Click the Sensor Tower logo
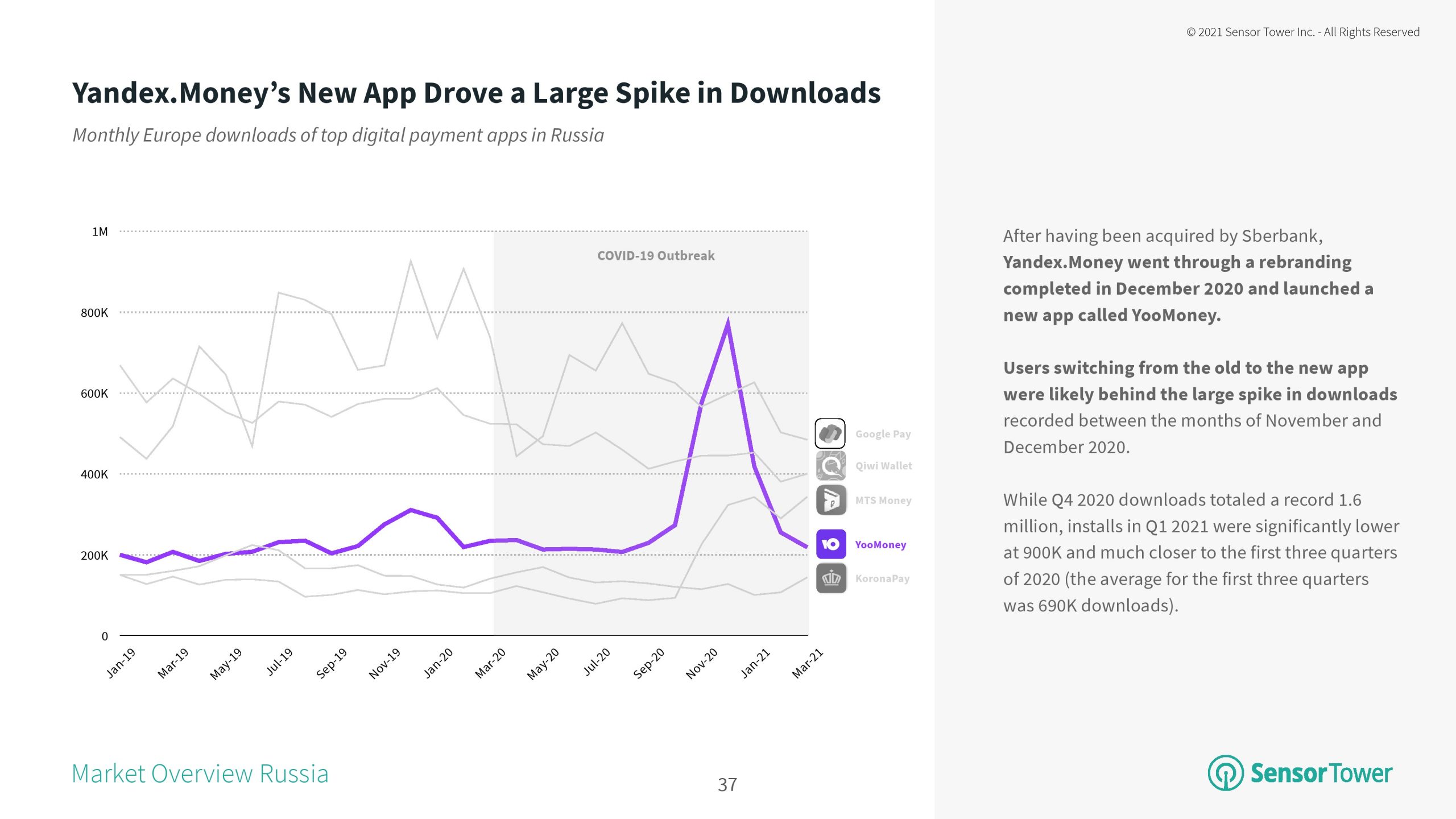The image size is (1456, 819). pyautogui.click(x=1300, y=773)
